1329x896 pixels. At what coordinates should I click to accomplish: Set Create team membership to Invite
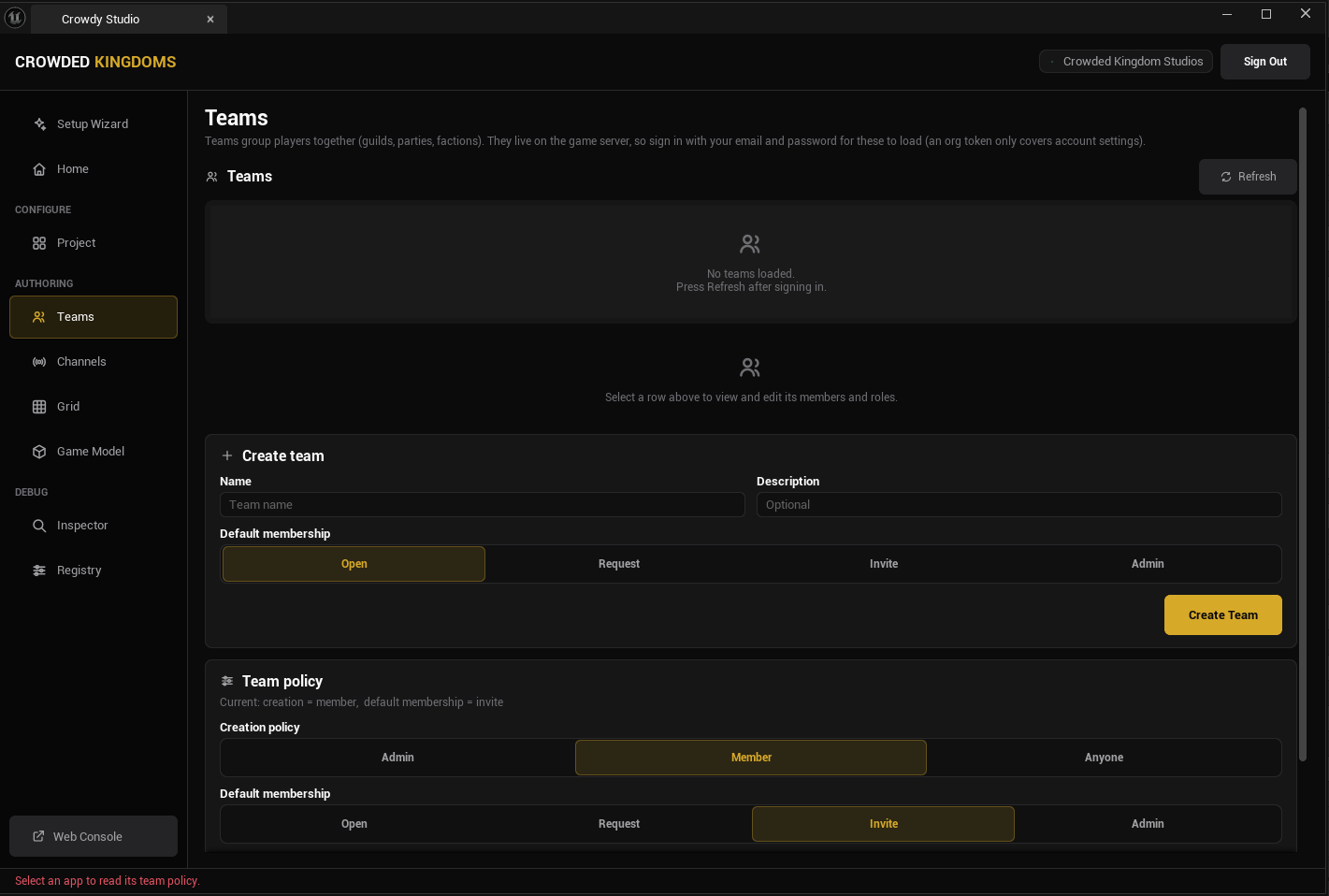883,564
